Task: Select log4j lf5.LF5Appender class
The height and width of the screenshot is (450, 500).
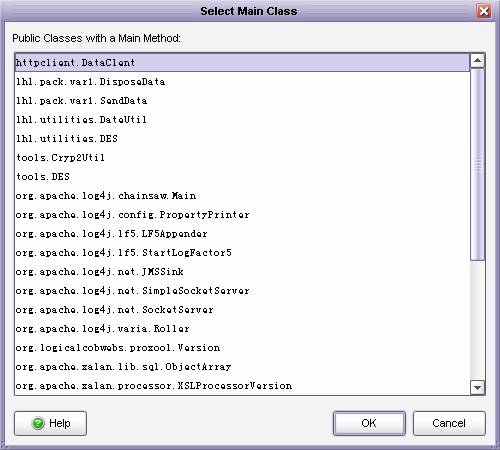Action: (x=242, y=234)
